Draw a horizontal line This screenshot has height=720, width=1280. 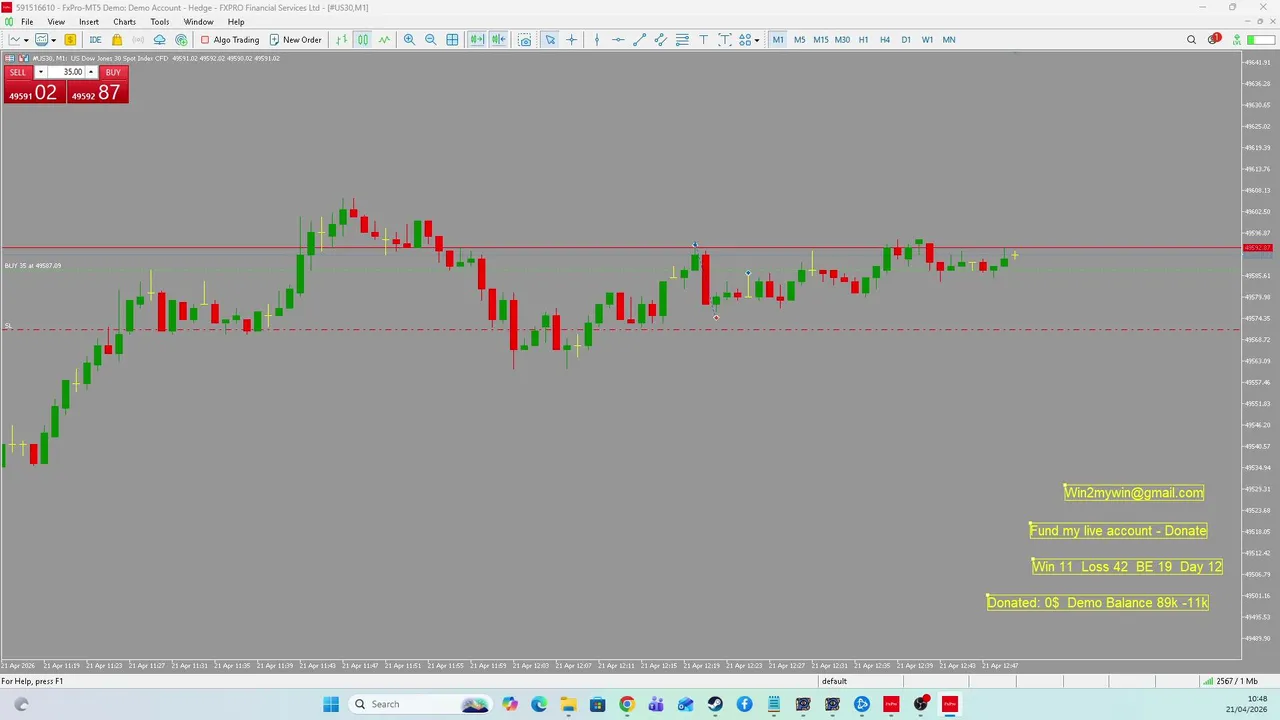tap(618, 40)
